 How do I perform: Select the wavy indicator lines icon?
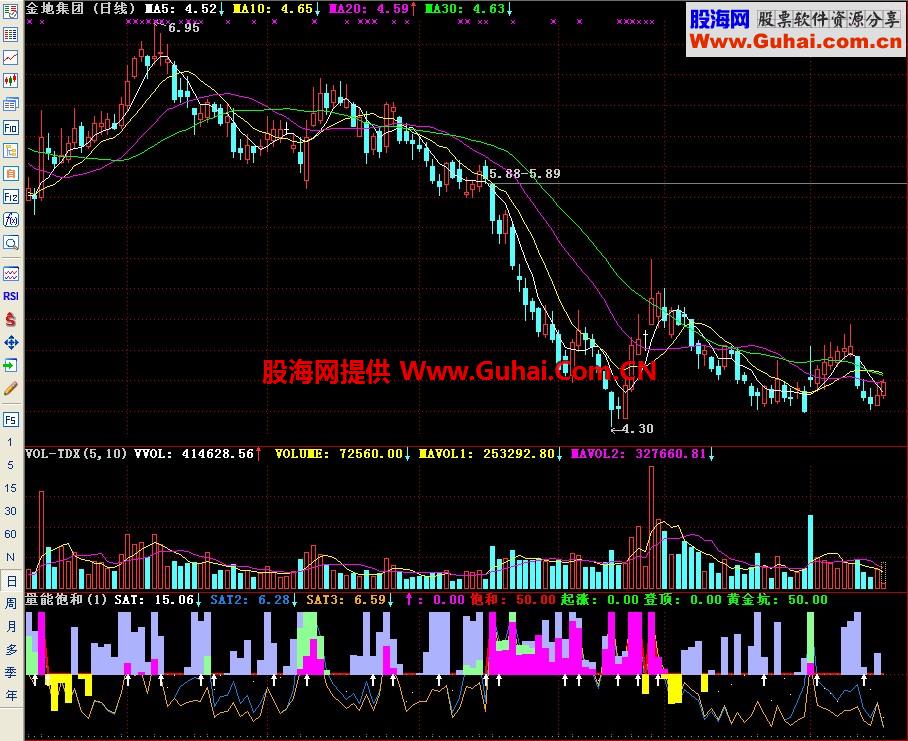[10, 273]
